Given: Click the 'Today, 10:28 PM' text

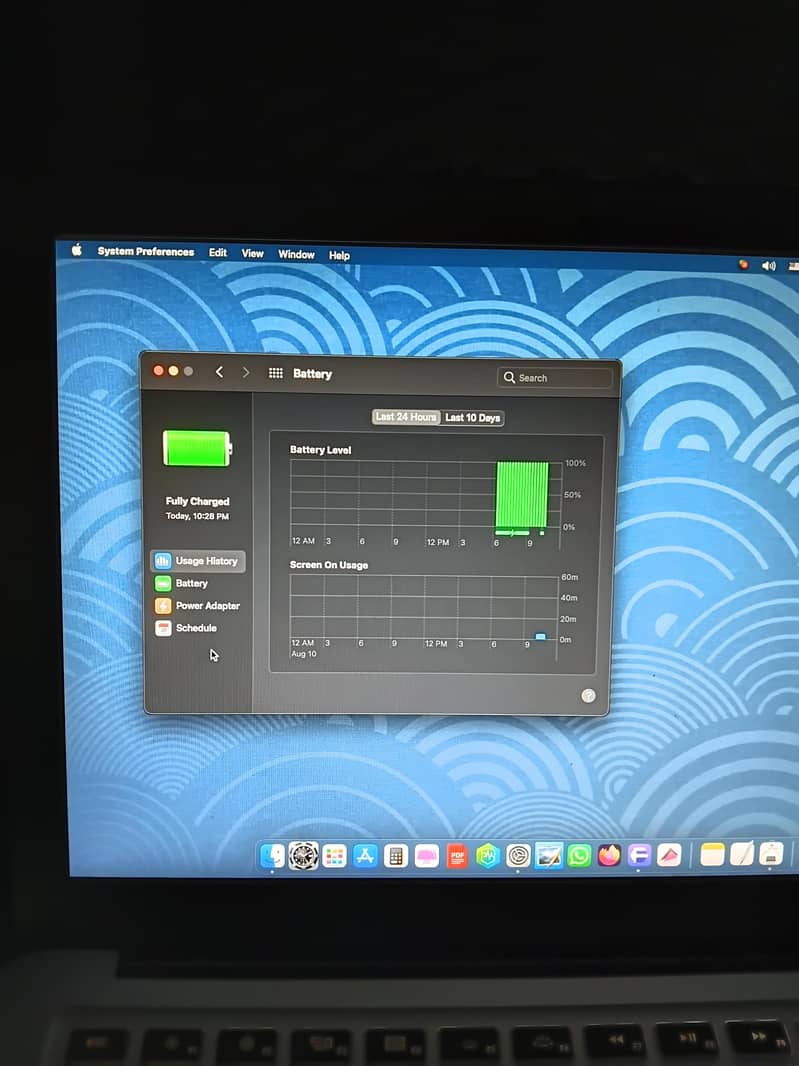Looking at the screenshot, I should point(197,516).
